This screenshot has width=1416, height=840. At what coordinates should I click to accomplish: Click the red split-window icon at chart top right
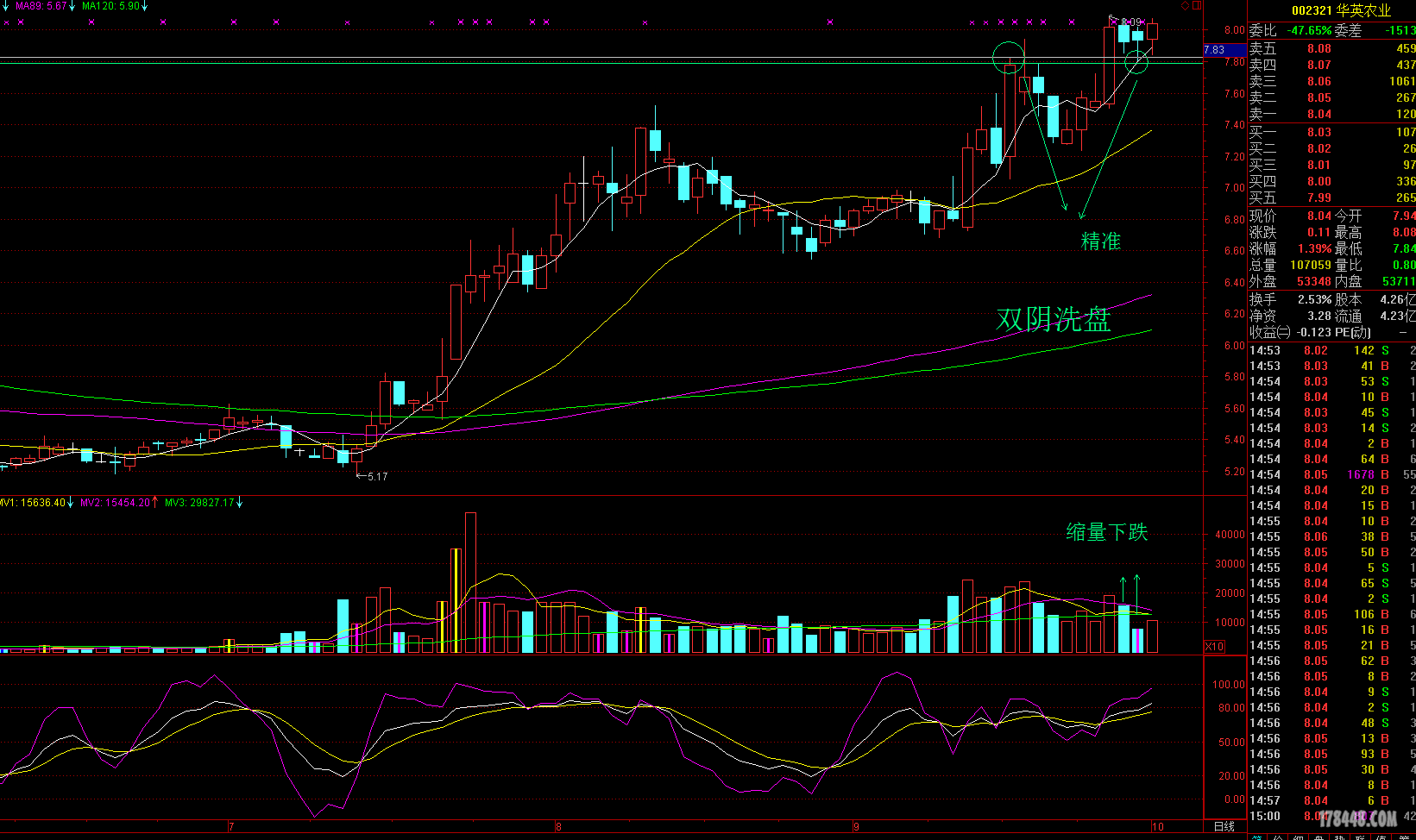pyautogui.click(x=1196, y=6)
